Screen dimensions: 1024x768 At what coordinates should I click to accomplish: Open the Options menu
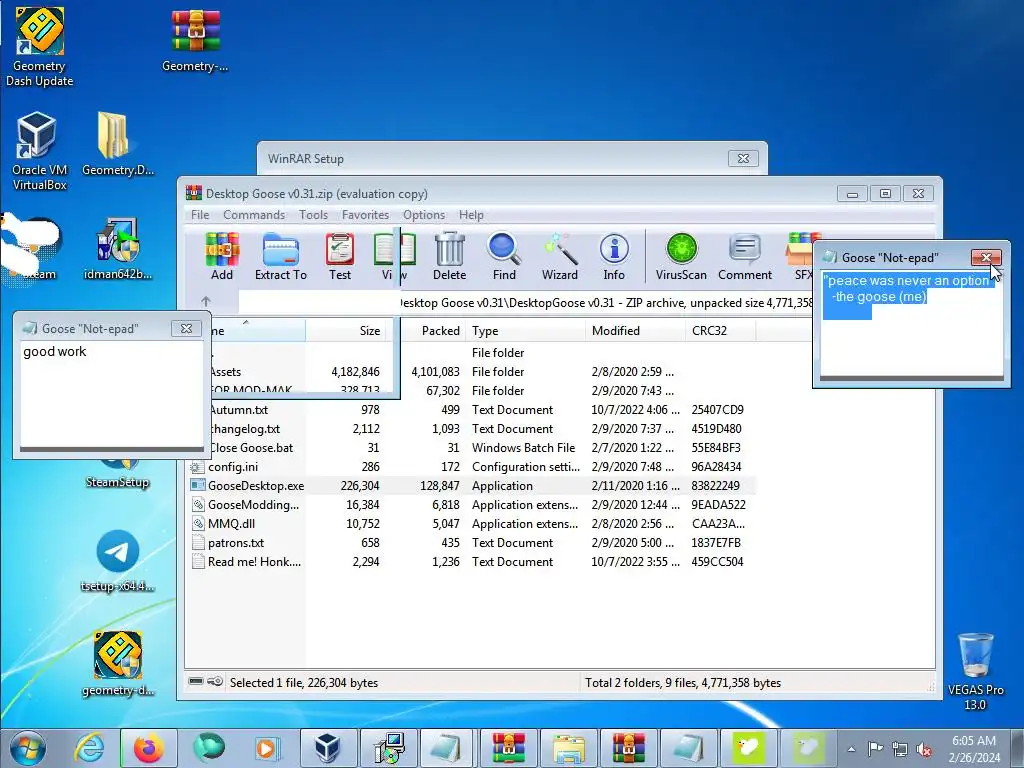(x=424, y=215)
